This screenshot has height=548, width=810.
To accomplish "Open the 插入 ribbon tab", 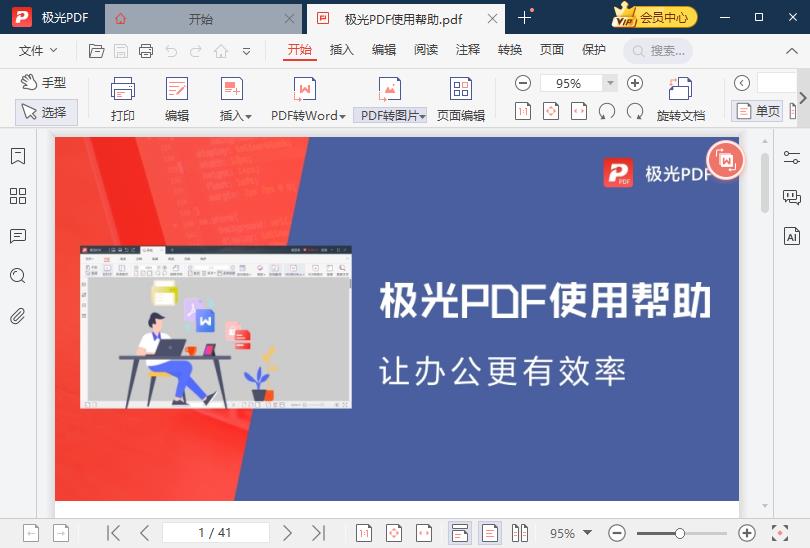I will [341, 50].
